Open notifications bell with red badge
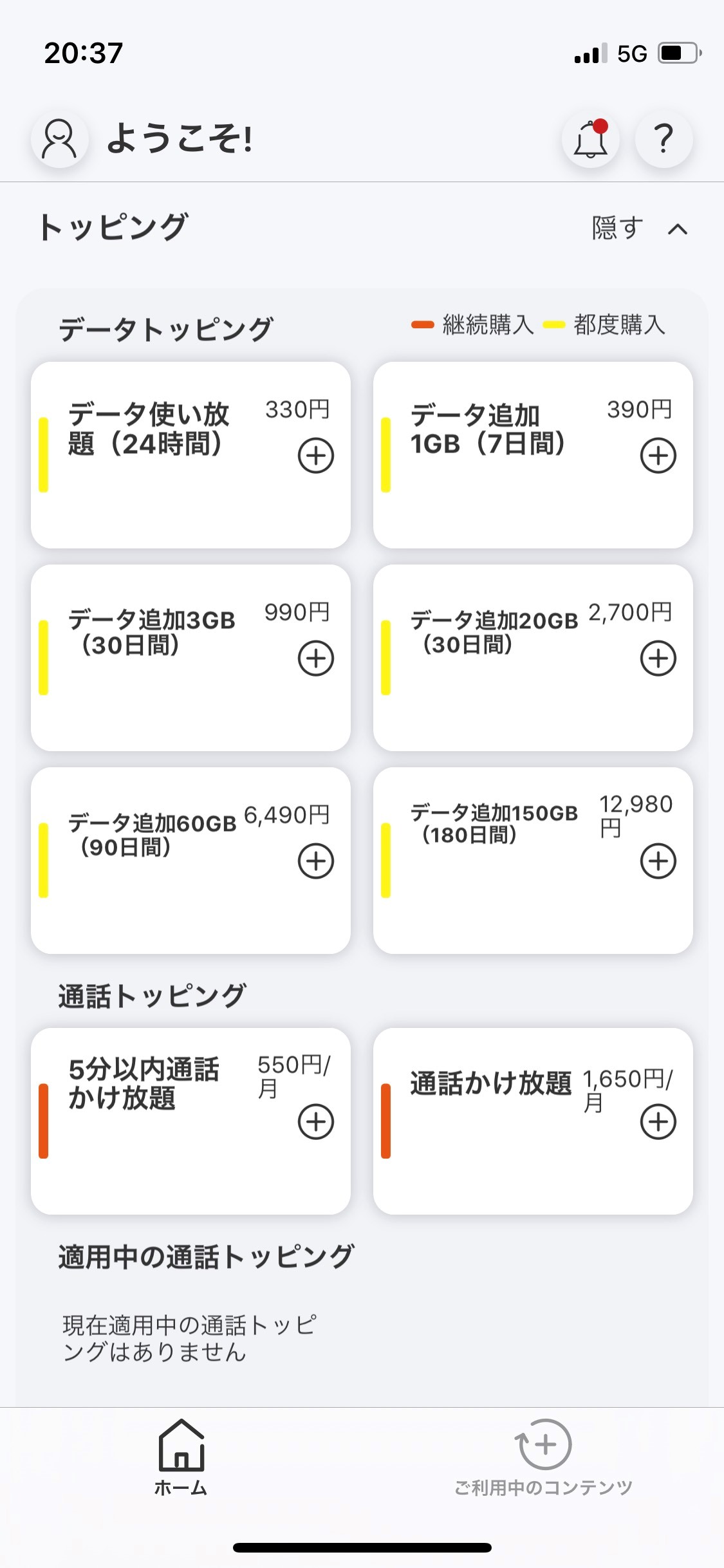Viewport: 724px width, 1568px height. [591, 138]
